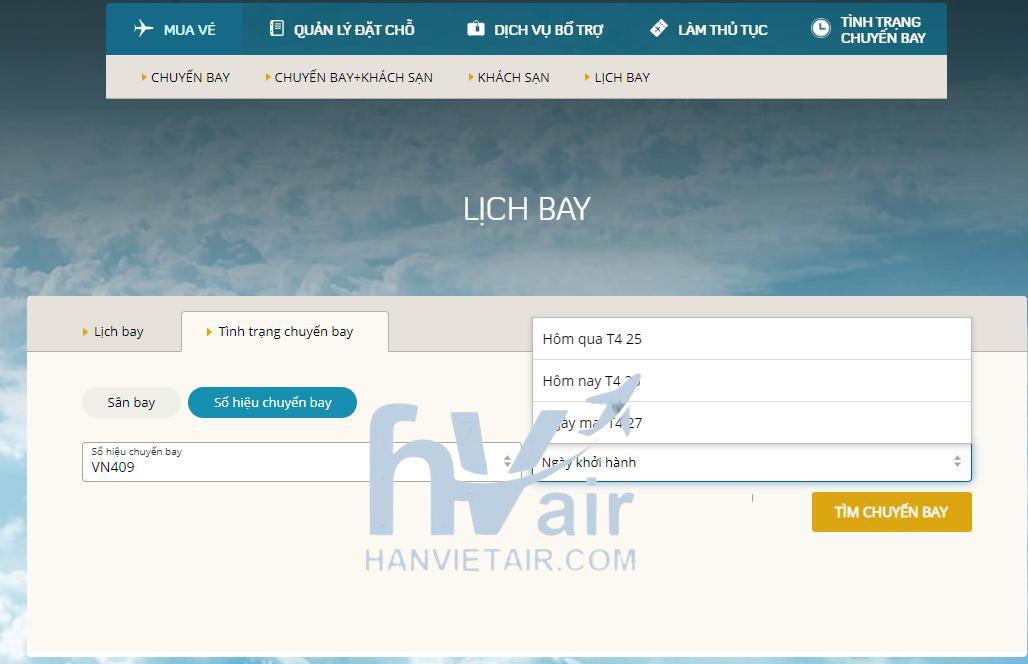Click the ticket icon for Làm thủ tục
This screenshot has height=664, width=1028.
pyautogui.click(x=658, y=29)
